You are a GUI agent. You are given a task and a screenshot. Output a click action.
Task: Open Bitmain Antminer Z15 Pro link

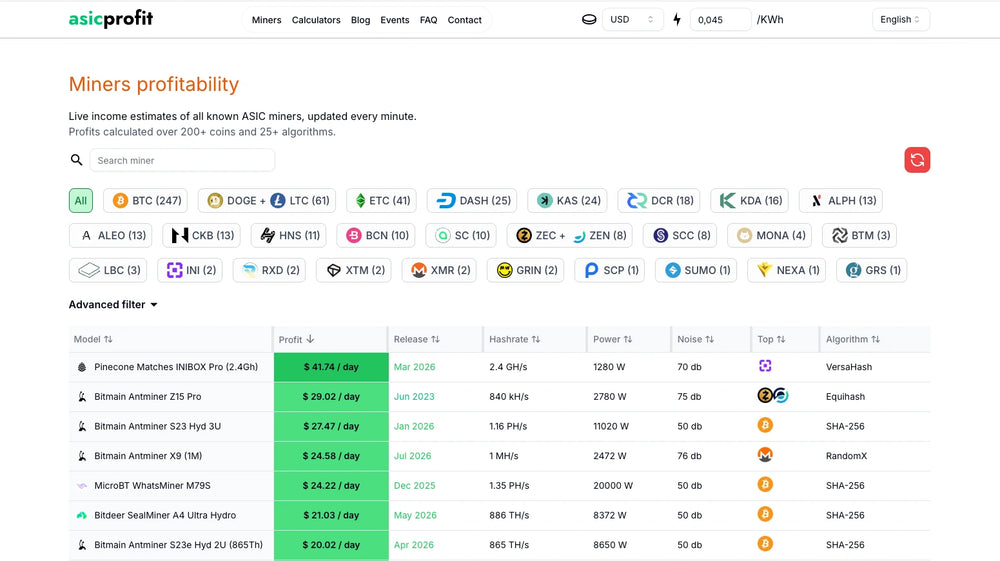point(147,396)
